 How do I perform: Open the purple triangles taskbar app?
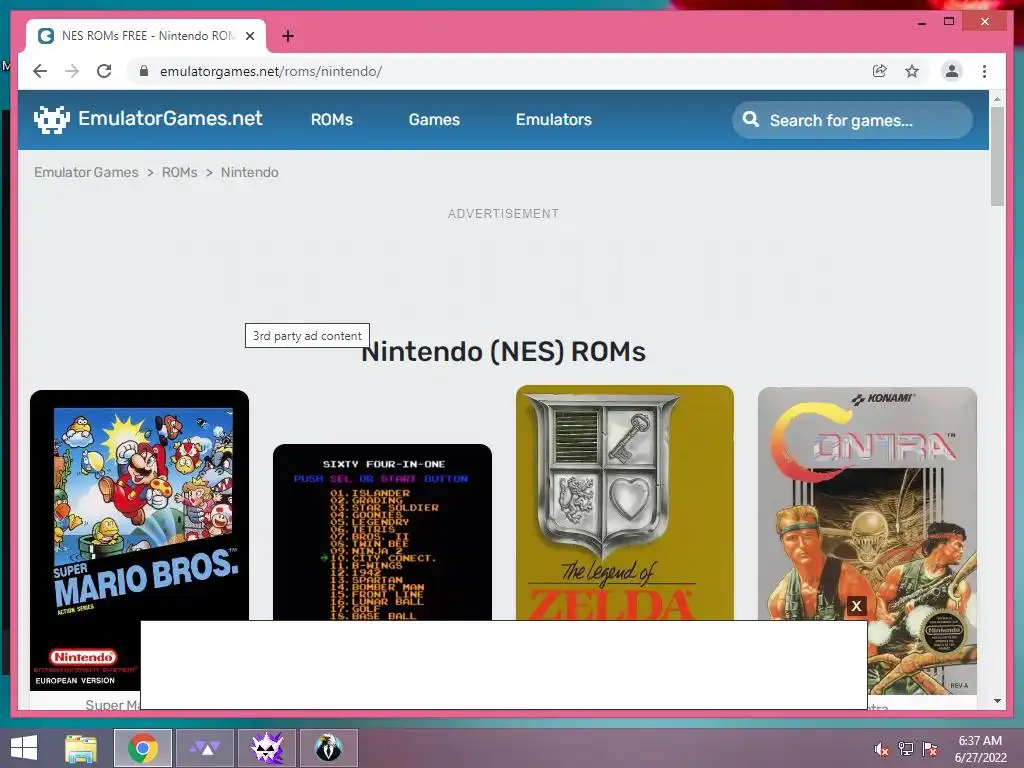click(205, 748)
